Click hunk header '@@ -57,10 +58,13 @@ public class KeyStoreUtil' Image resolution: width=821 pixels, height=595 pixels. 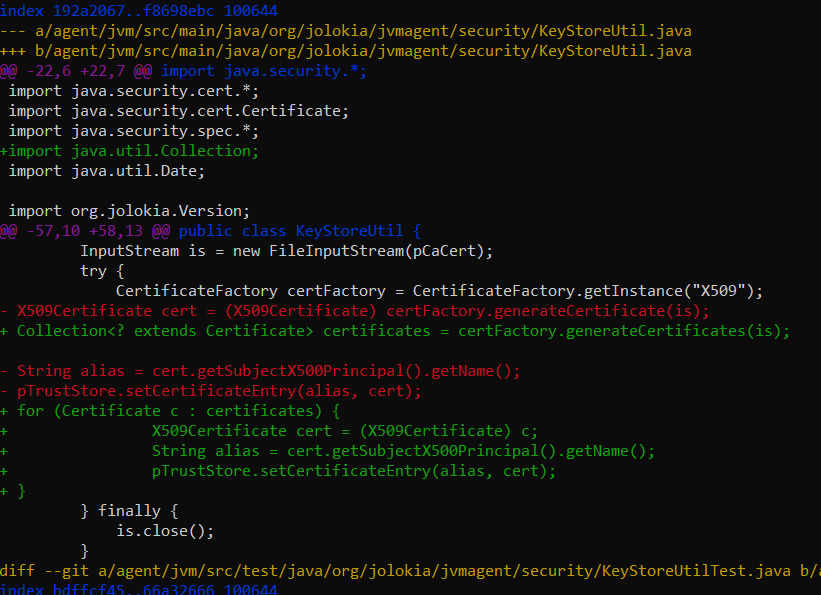pos(210,231)
